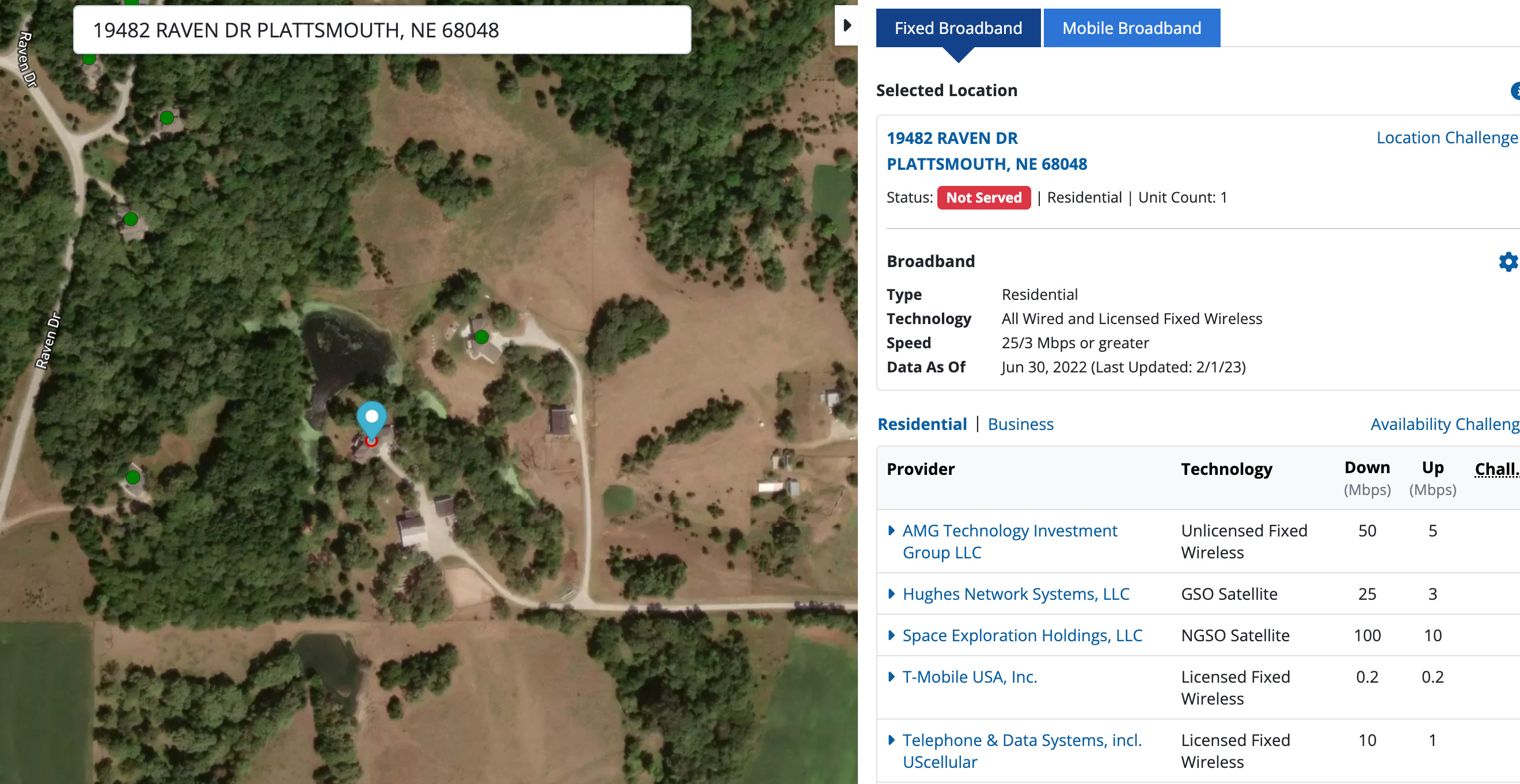
Task: Select the green dot at lower Raven Dr
Action: [134, 477]
